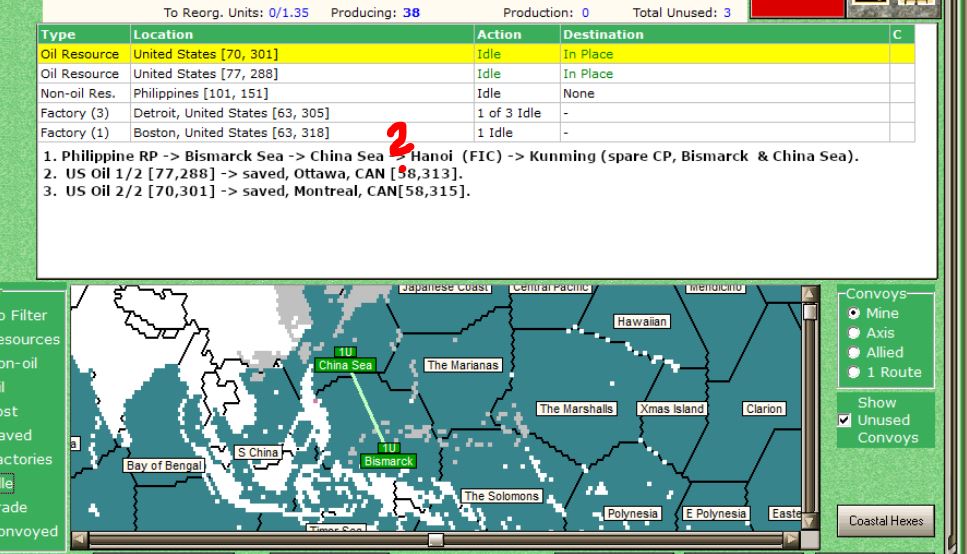Select the Resources filter option
967x554 pixels.
(30, 339)
